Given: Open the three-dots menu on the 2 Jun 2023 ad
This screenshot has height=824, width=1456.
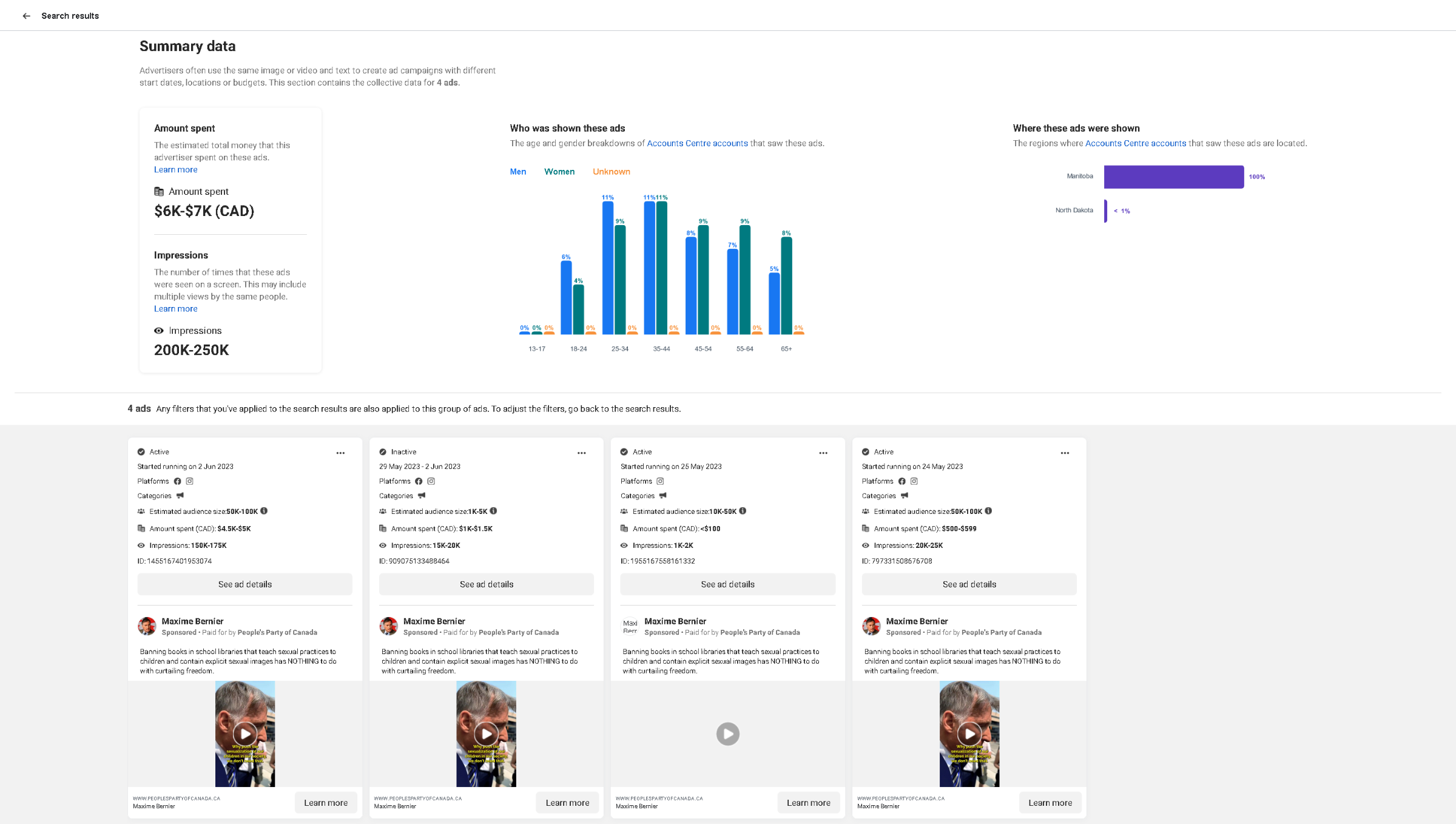Looking at the screenshot, I should click(x=340, y=453).
